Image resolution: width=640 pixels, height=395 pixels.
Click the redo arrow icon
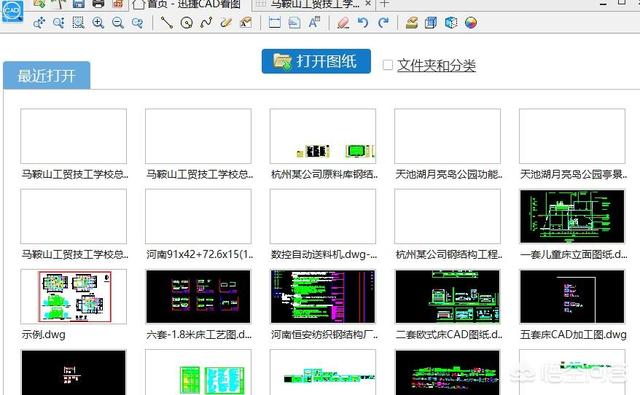(383, 22)
